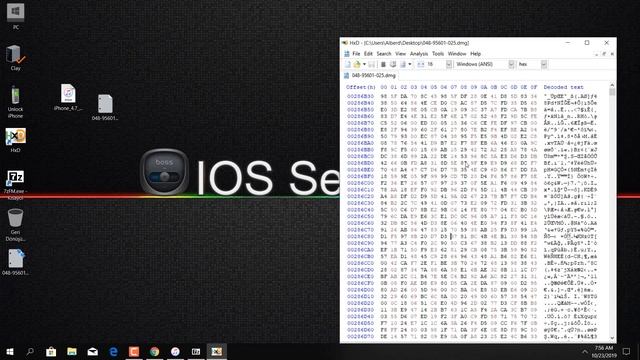Click the New file icon in HxD toolbar
Screen dimensions: 640x360
[347, 64]
